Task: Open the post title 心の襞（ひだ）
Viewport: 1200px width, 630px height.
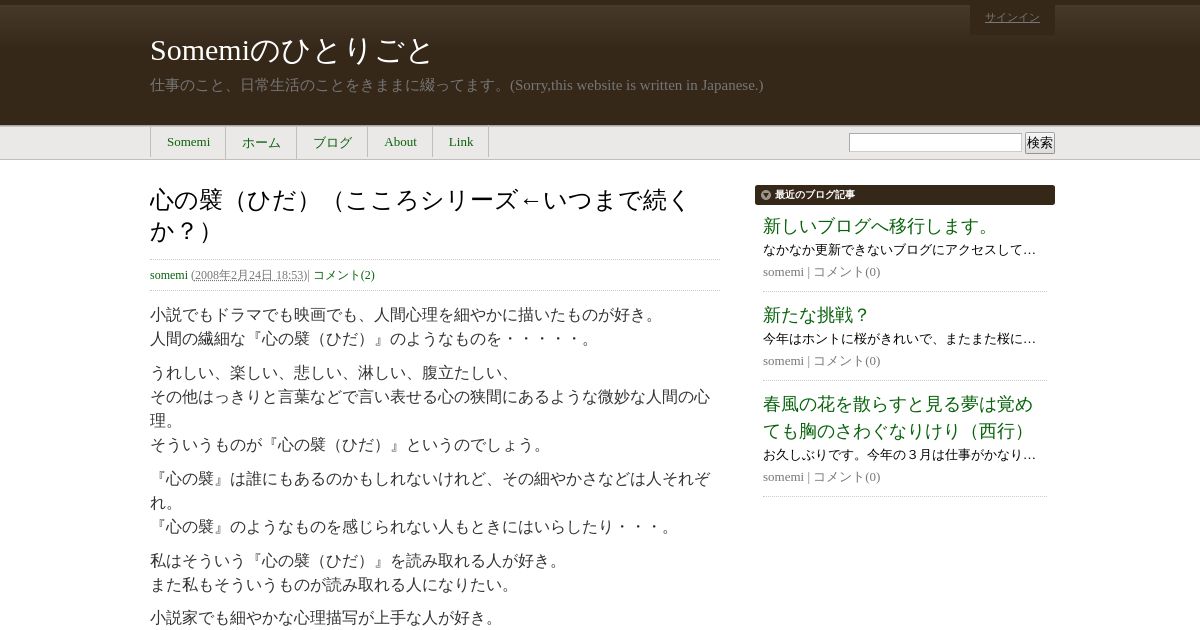Action: point(420,215)
